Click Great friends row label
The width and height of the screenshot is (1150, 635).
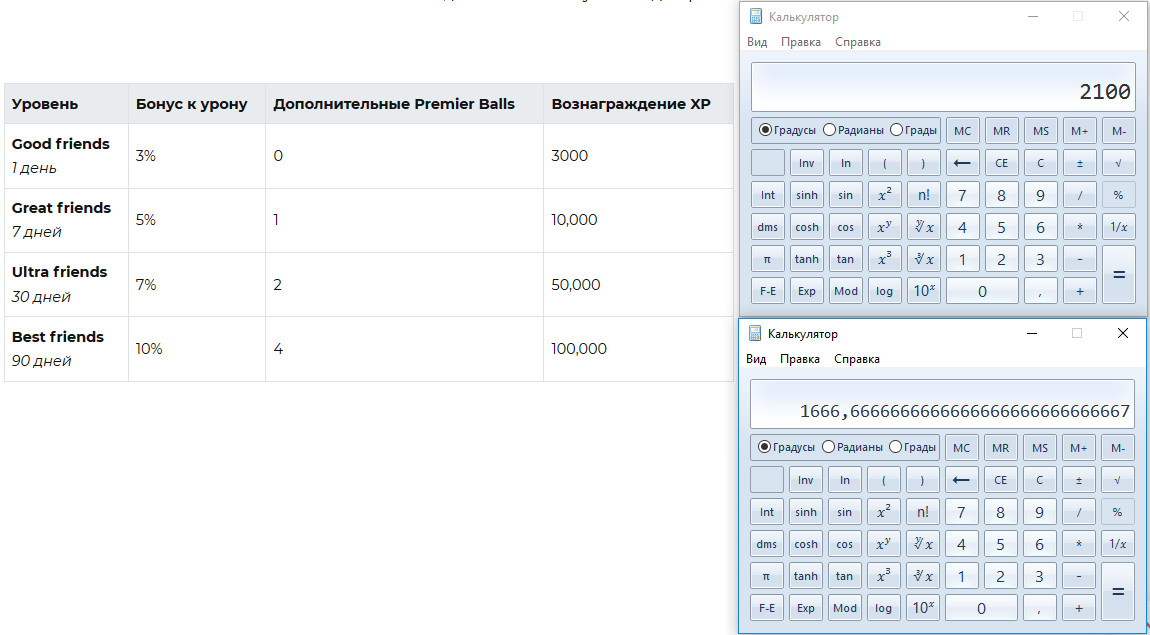click(62, 208)
